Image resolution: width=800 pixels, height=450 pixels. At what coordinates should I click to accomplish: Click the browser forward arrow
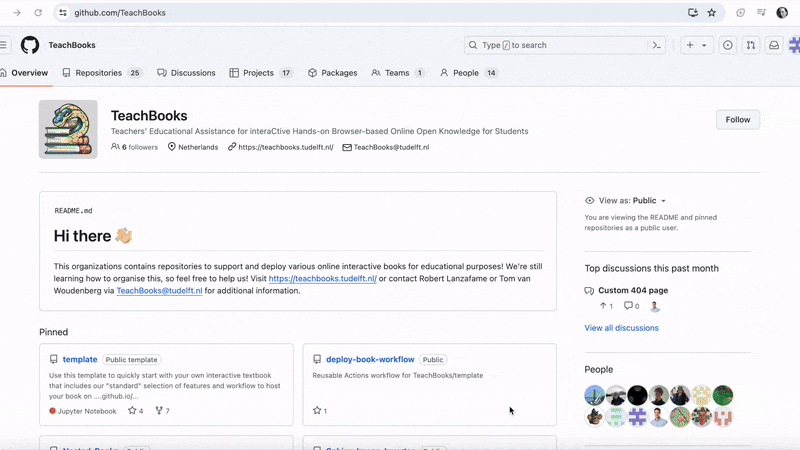tap(17, 13)
